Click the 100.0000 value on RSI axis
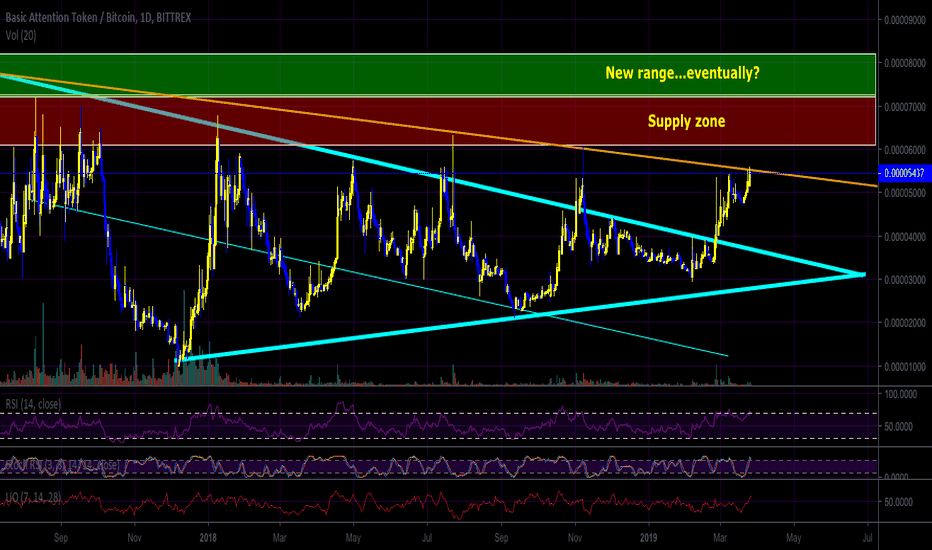This screenshot has width=932, height=550. pos(900,394)
